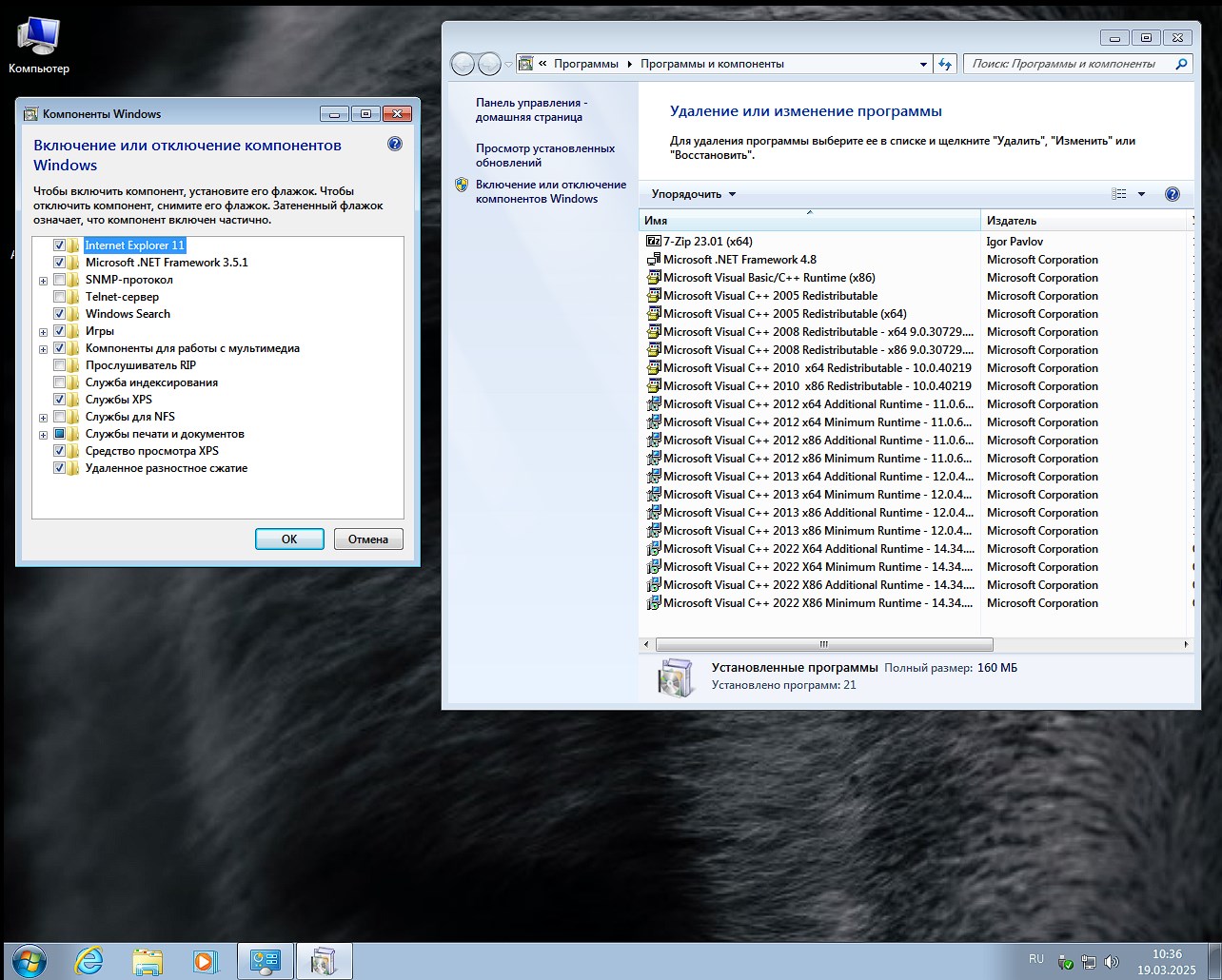This screenshot has width=1222, height=980.
Task: Click the Forward navigation arrow in Programs window
Action: [x=489, y=64]
